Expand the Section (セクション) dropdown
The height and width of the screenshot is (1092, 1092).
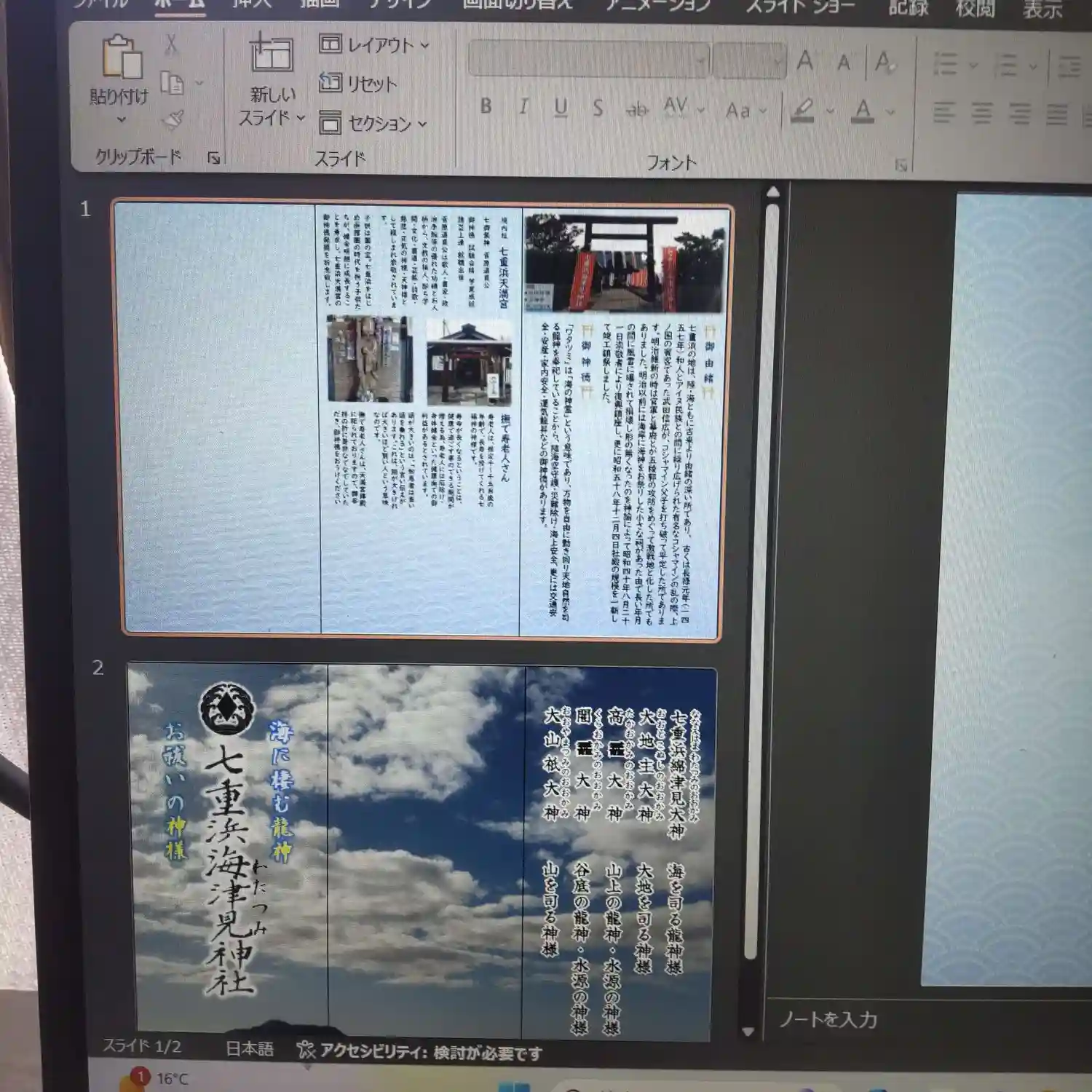point(373,124)
